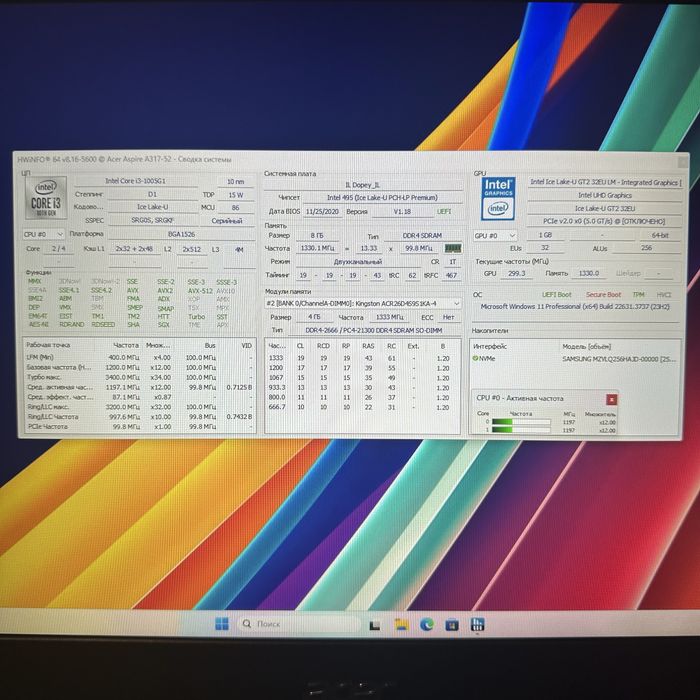Screen dimensions: 700x700
Task: Click the AVX-512 feature flag
Action: [x=200, y=291]
